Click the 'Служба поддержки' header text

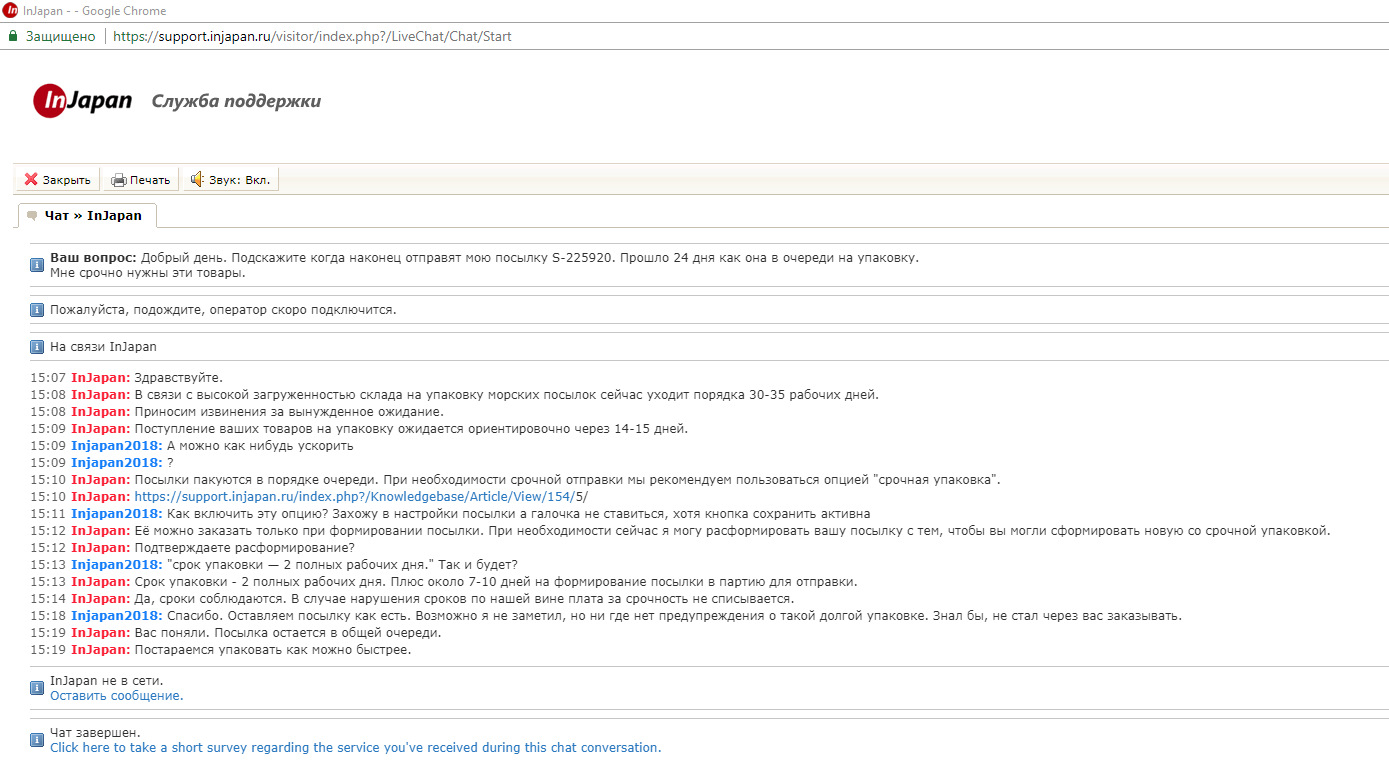[236, 101]
